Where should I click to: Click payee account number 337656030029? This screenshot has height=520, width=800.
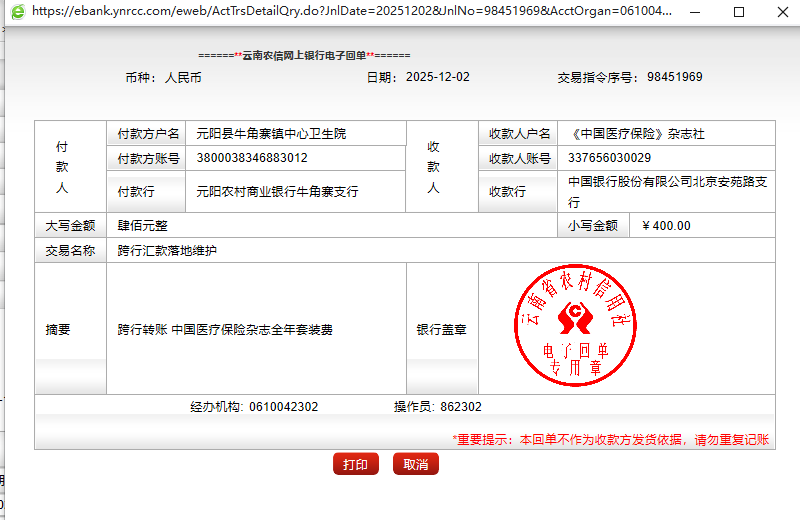(x=609, y=158)
